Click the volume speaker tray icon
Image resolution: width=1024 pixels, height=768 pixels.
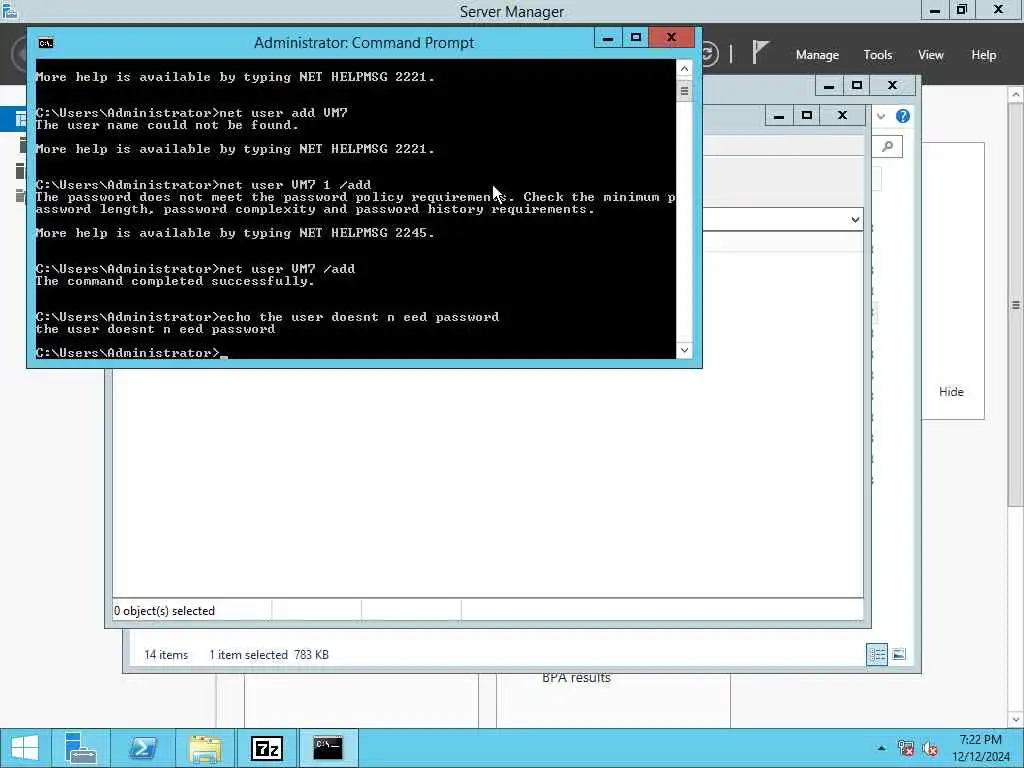(x=930, y=748)
